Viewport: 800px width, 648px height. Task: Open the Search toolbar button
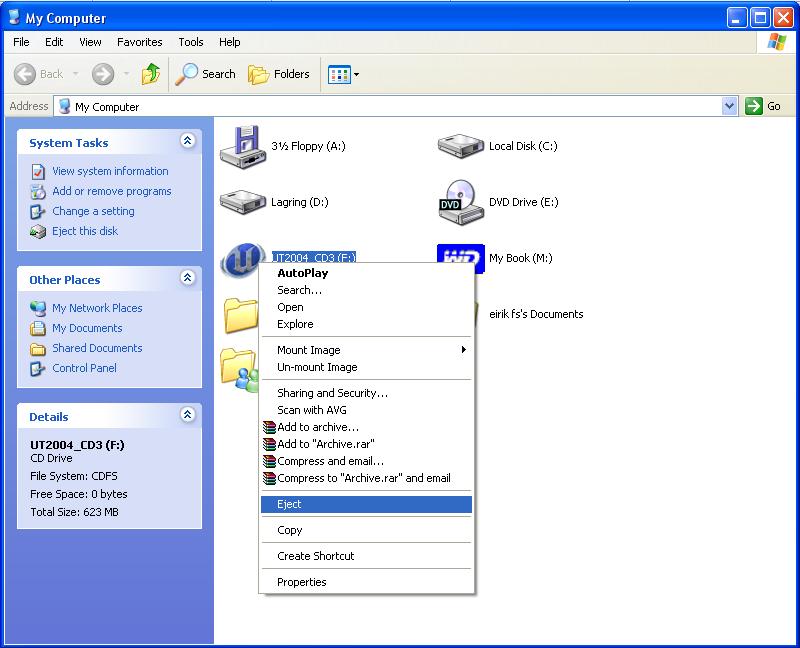pos(206,74)
